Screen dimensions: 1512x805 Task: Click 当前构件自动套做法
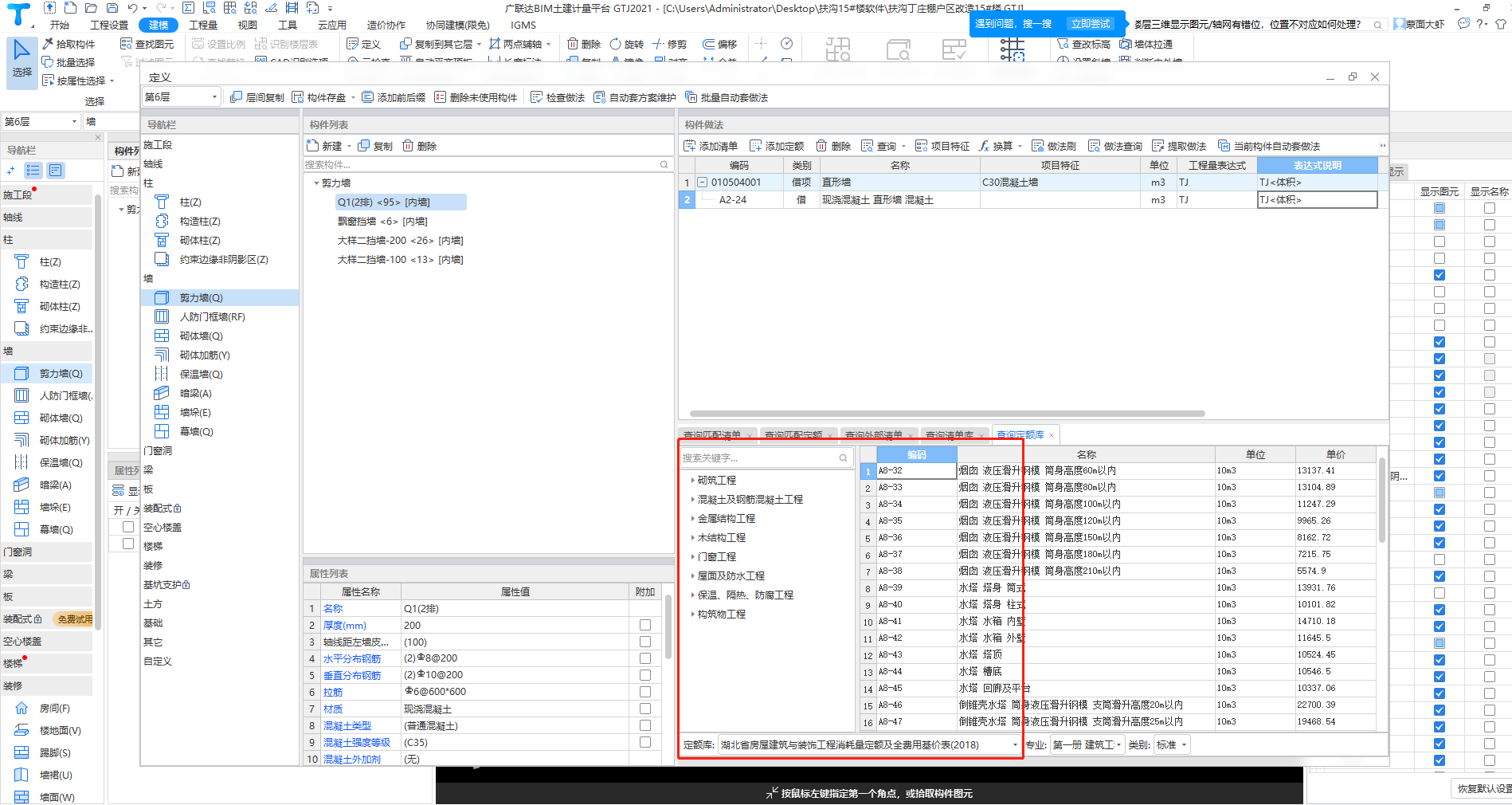coord(1269,146)
